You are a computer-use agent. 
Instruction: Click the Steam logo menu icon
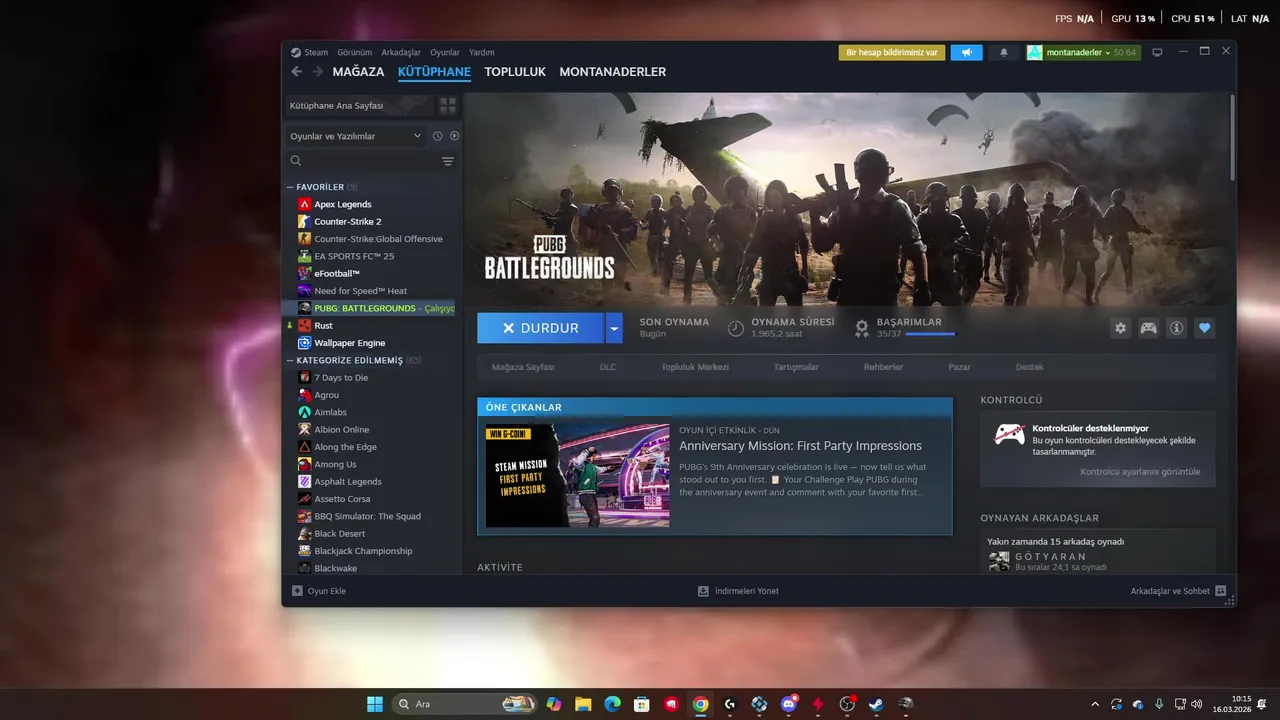click(296, 52)
